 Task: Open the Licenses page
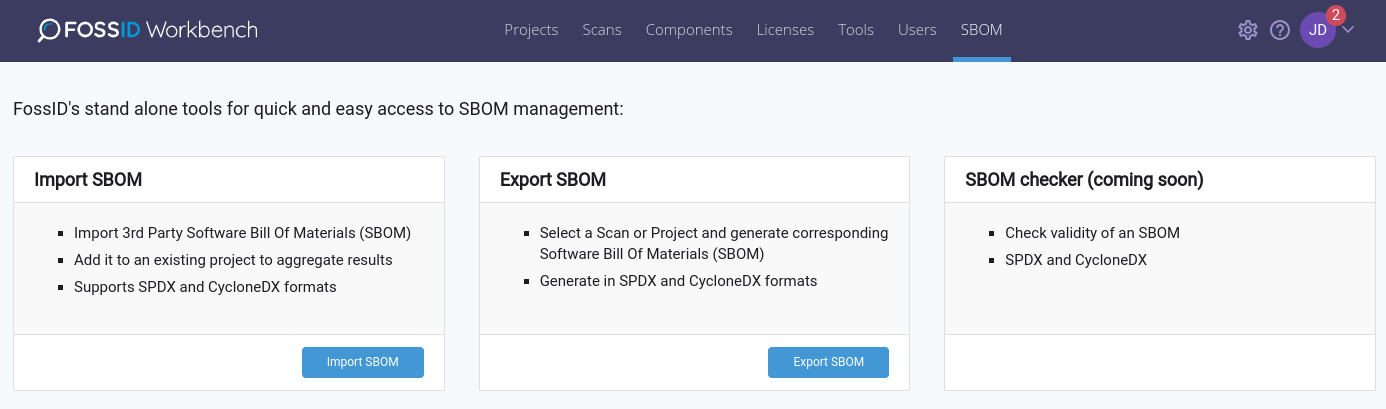pos(785,30)
